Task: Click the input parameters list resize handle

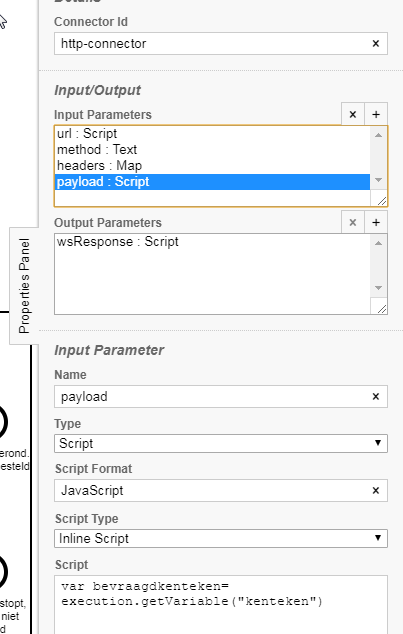Action: [x=381, y=200]
